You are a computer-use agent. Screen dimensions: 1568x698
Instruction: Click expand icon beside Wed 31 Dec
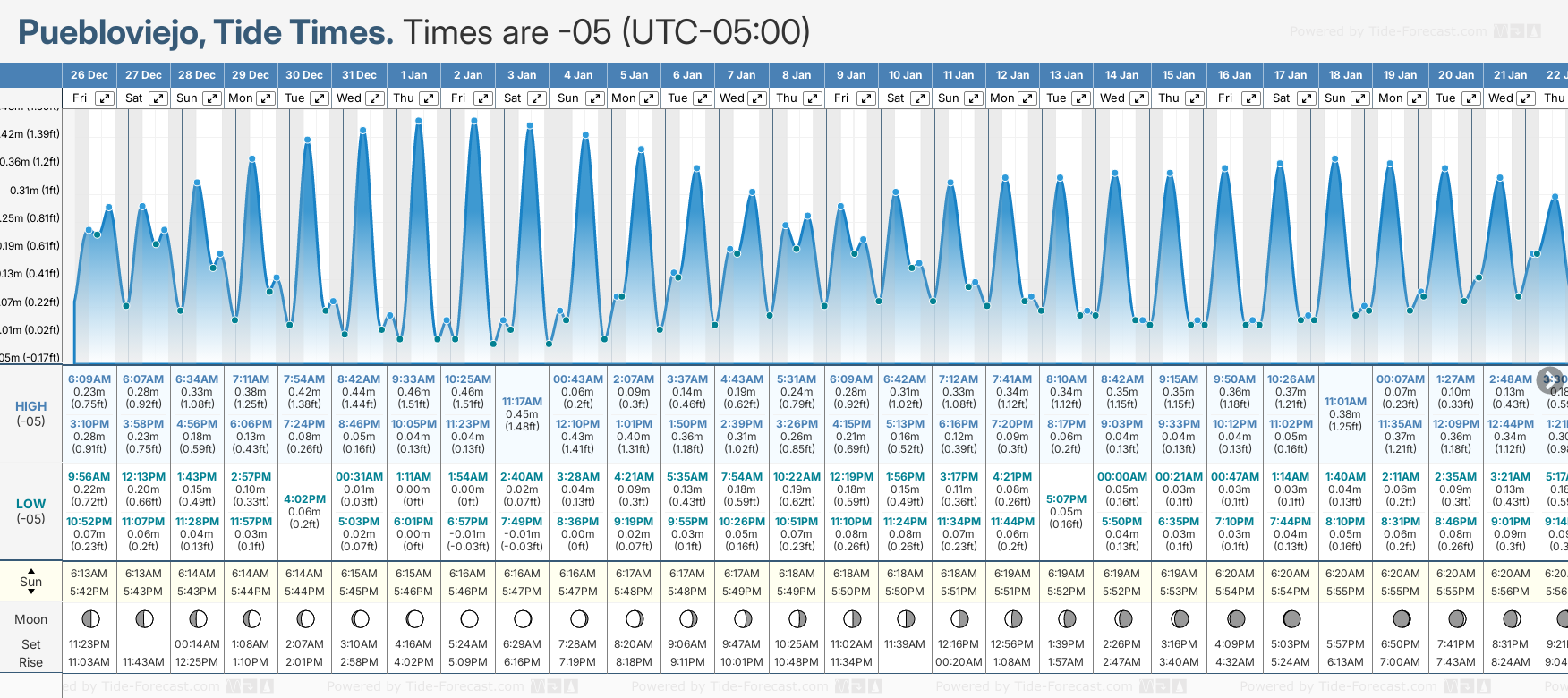[x=375, y=98]
